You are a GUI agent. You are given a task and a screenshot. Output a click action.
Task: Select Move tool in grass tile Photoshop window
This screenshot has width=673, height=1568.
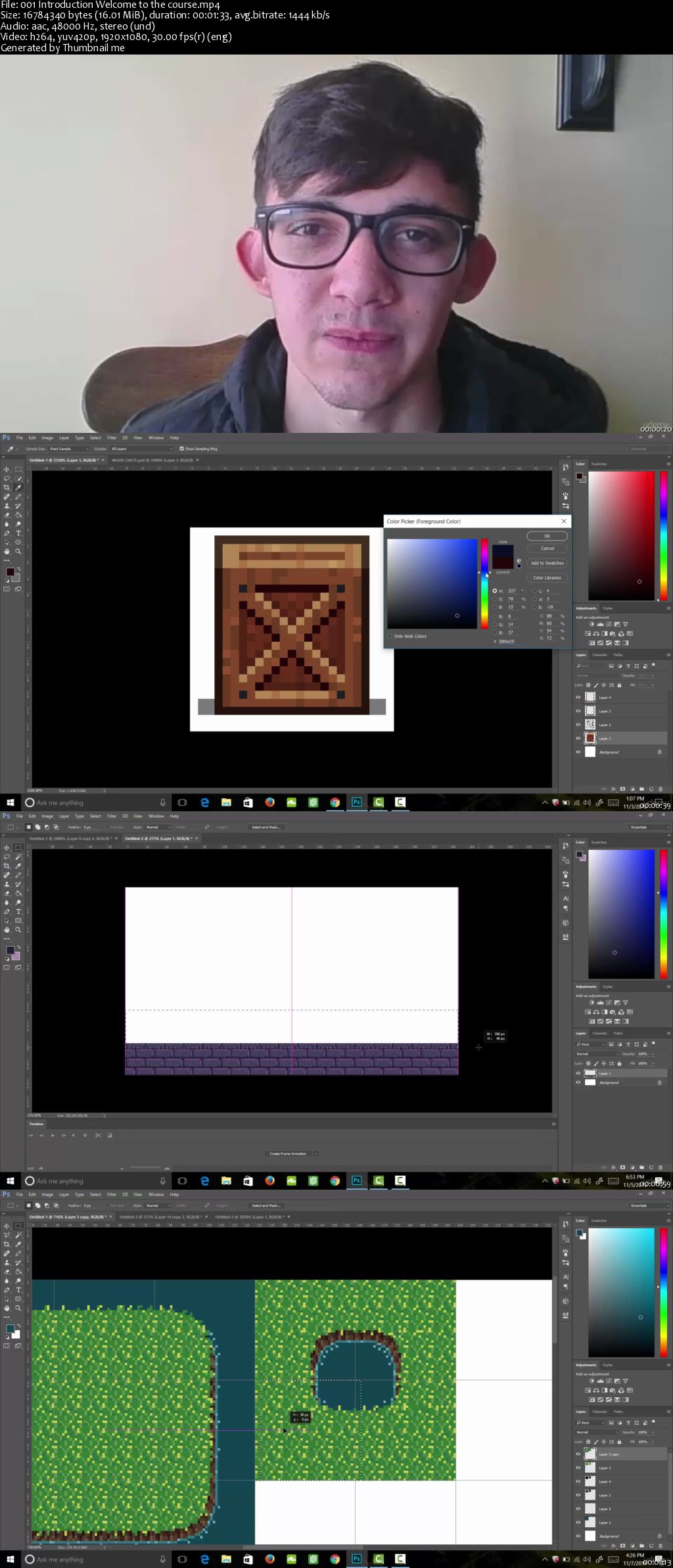pyautogui.click(x=7, y=1226)
